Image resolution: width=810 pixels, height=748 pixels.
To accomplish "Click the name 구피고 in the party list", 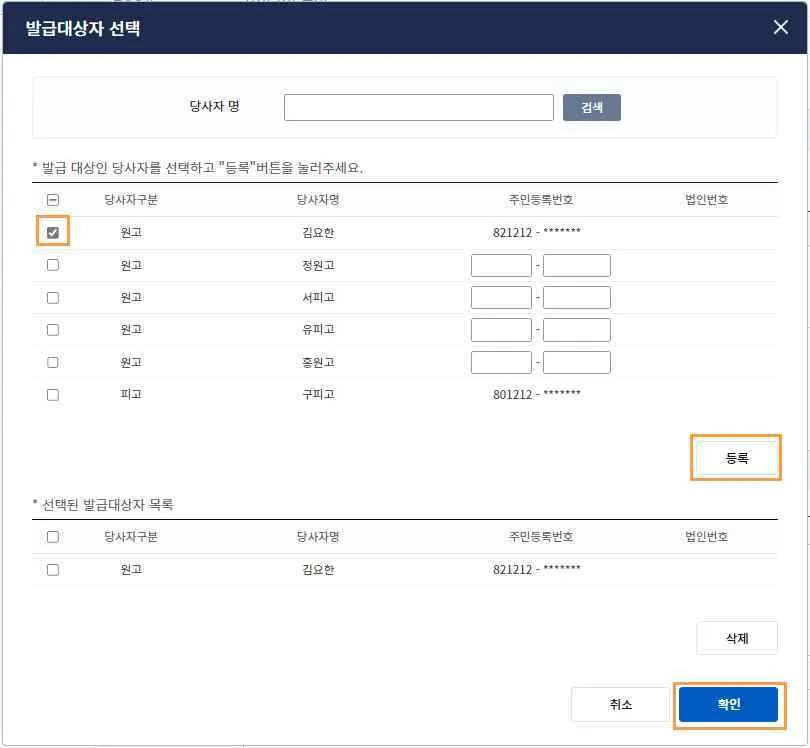I will point(318,395).
